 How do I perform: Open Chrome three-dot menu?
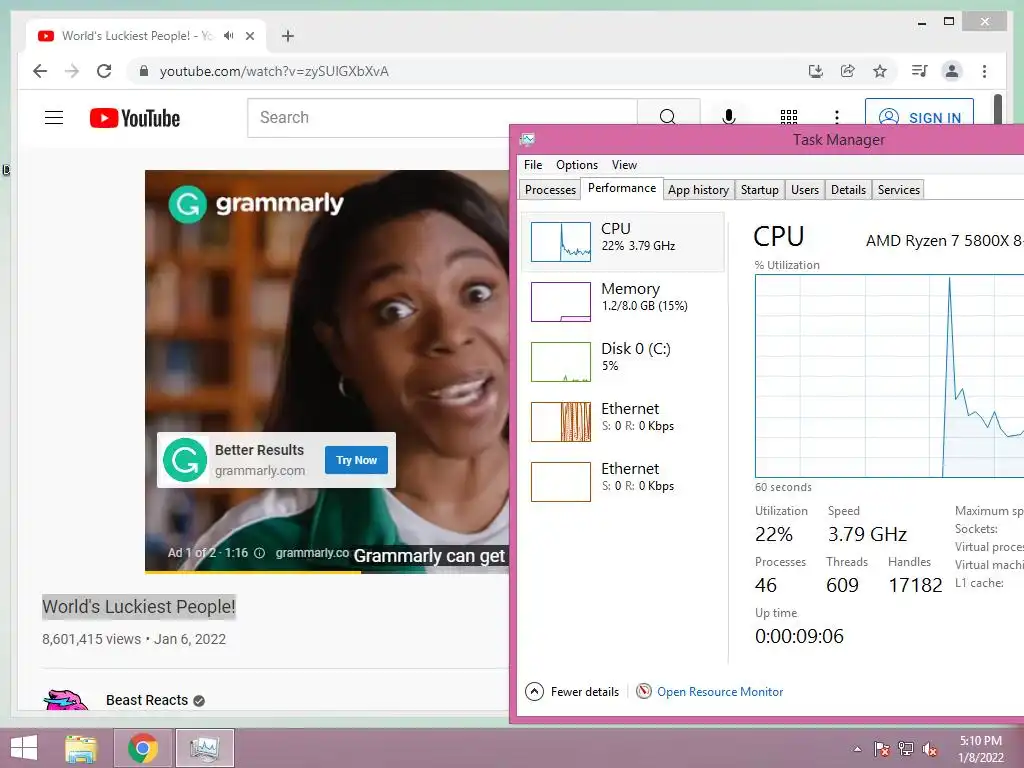tap(984, 71)
